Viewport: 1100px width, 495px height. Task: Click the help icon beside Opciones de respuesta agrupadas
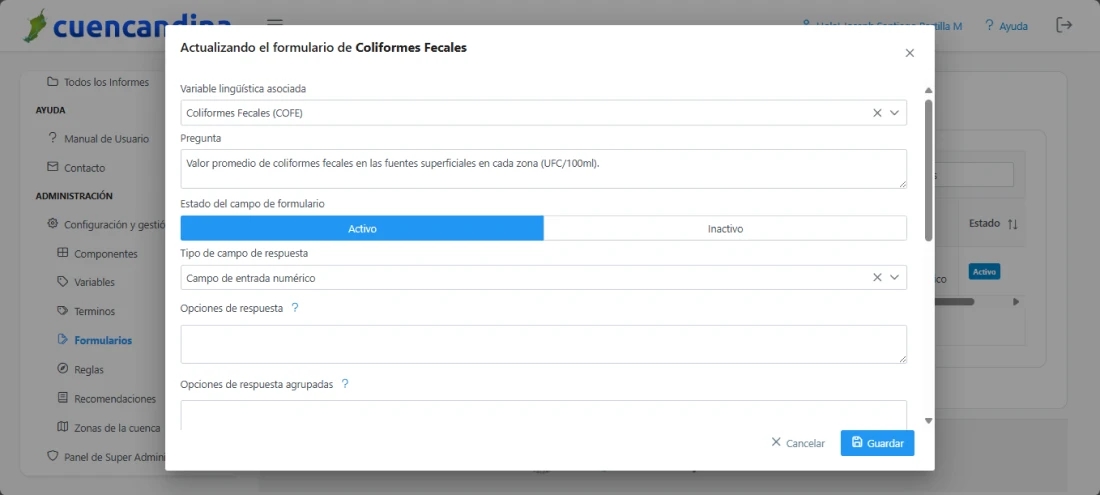[345, 384]
